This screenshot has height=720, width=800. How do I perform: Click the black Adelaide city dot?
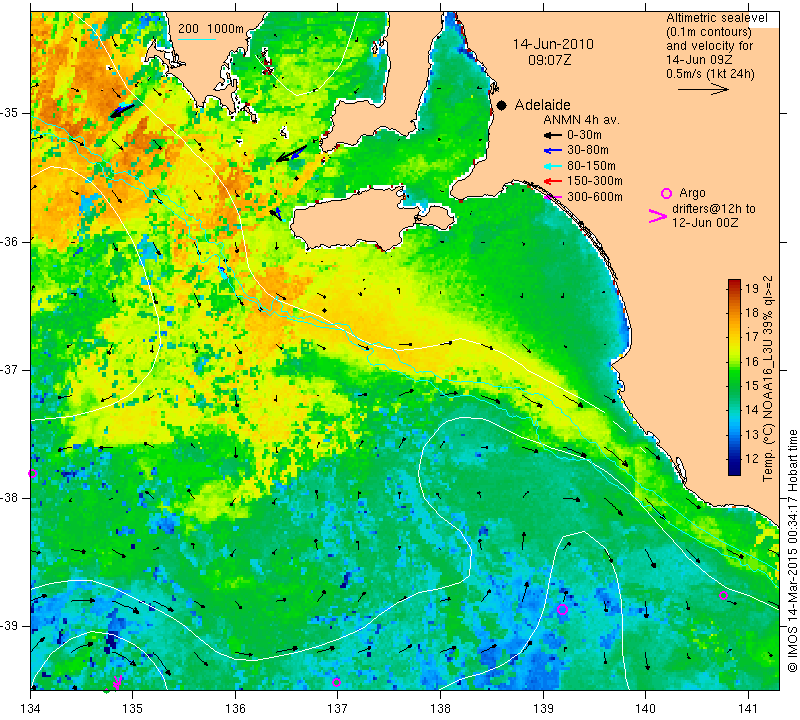pos(502,105)
